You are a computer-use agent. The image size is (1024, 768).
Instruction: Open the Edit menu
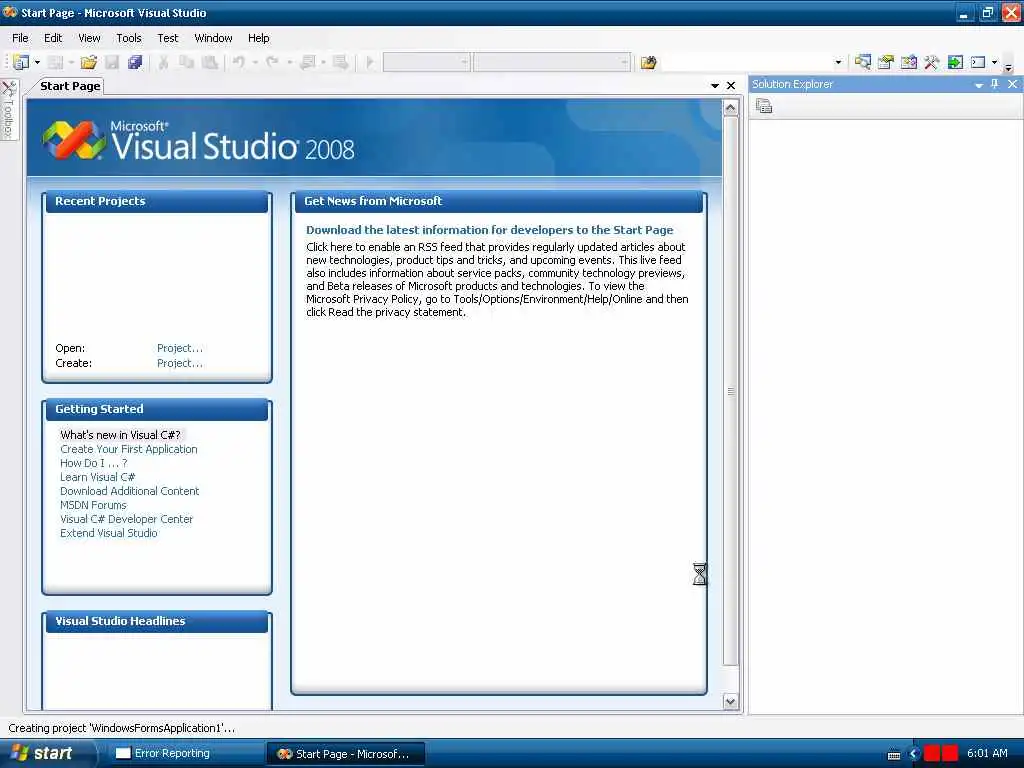[53, 38]
